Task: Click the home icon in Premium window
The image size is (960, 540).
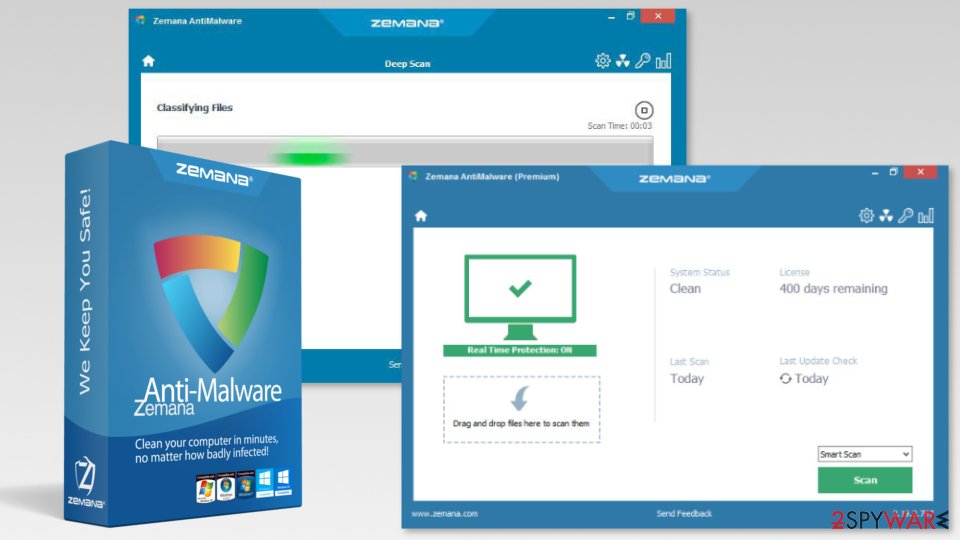Action: (x=421, y=216)
